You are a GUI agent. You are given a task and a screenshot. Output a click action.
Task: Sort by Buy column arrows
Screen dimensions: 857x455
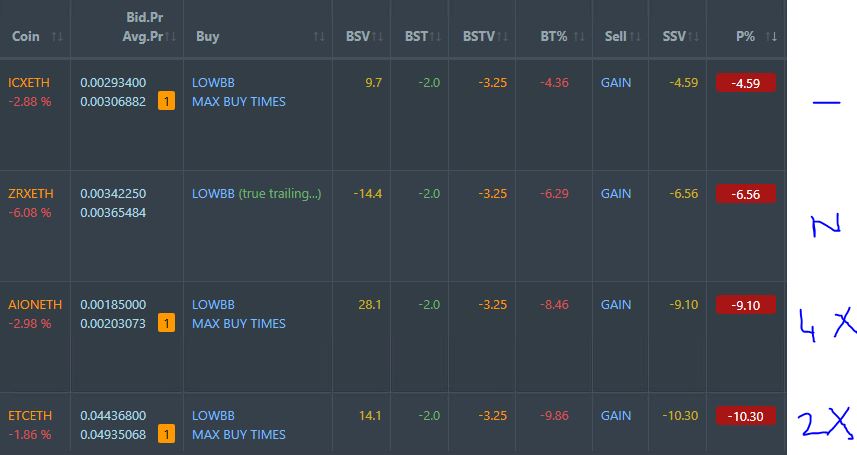(x=319, y=37)
